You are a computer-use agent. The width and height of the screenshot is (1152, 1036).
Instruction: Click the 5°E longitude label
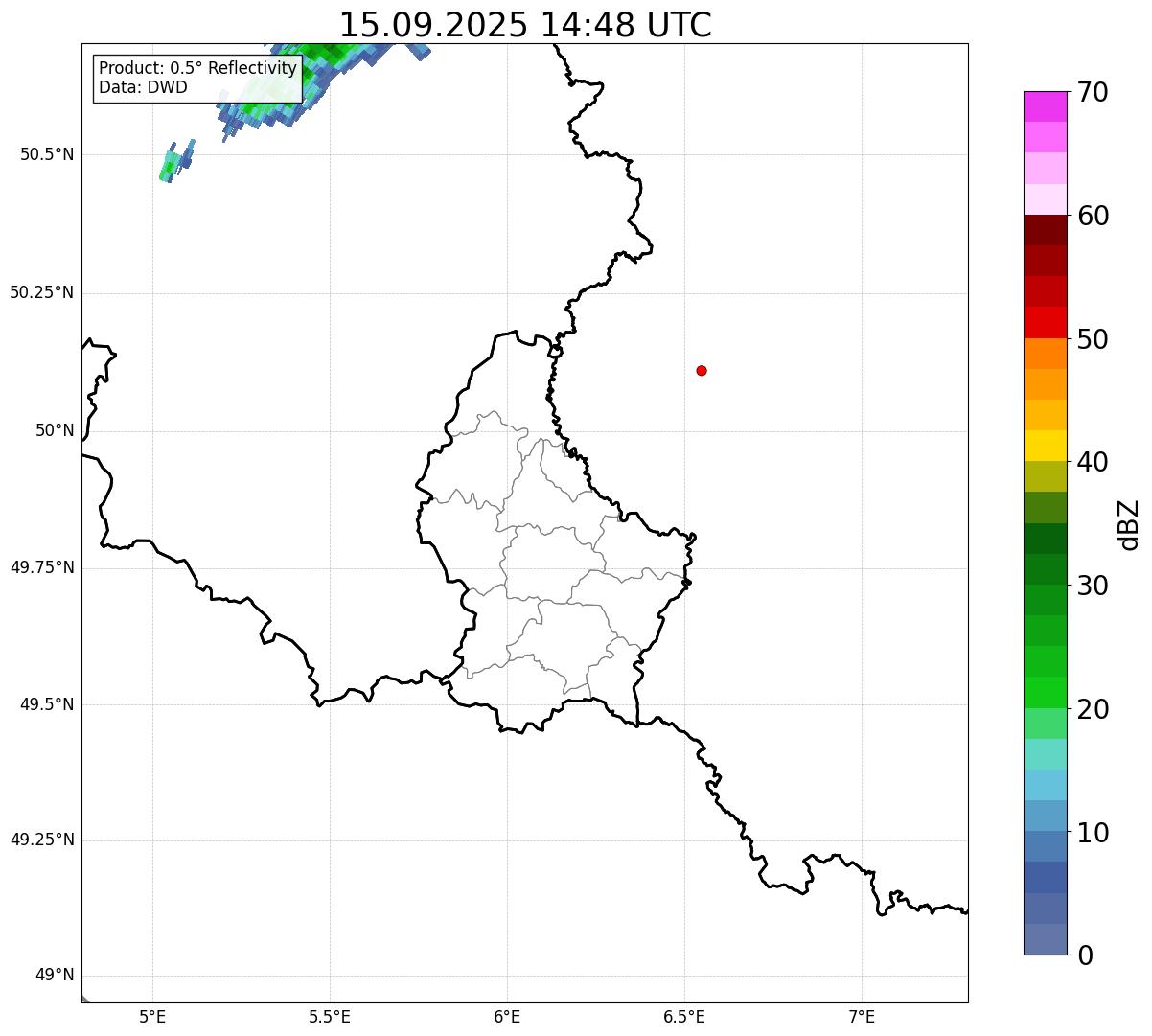(152, 1017)
